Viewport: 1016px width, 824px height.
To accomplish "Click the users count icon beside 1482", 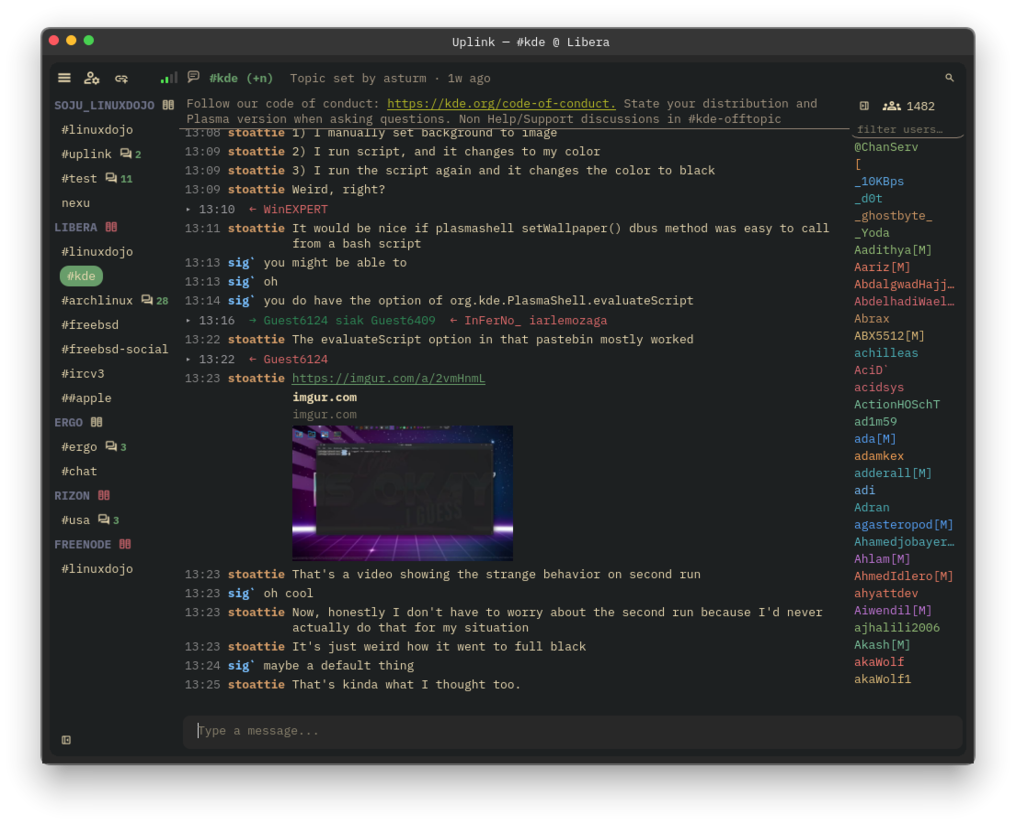I will click(892, 106).
